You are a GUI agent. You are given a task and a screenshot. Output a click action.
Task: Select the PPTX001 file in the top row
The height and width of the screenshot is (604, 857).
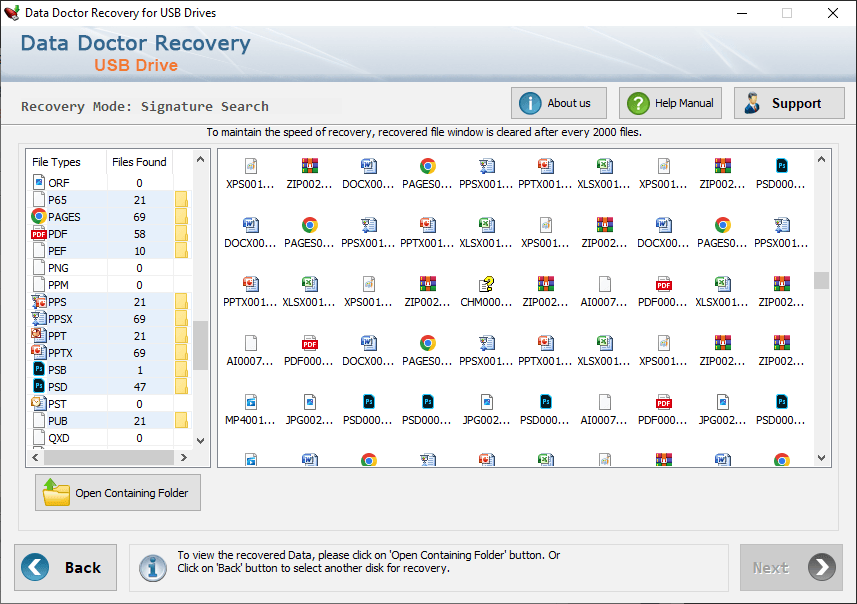pos(545,174)
